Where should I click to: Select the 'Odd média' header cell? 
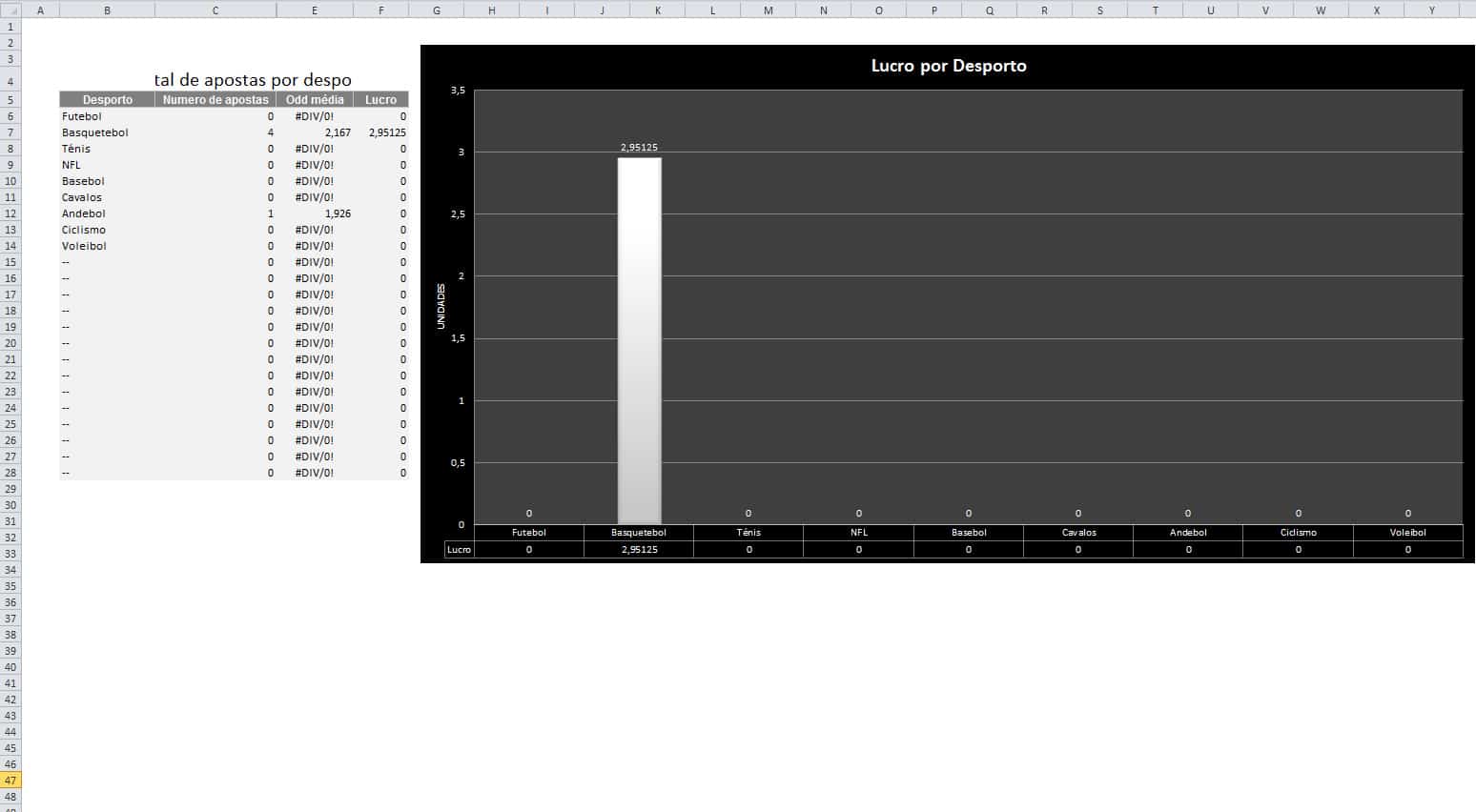[315, 100]
